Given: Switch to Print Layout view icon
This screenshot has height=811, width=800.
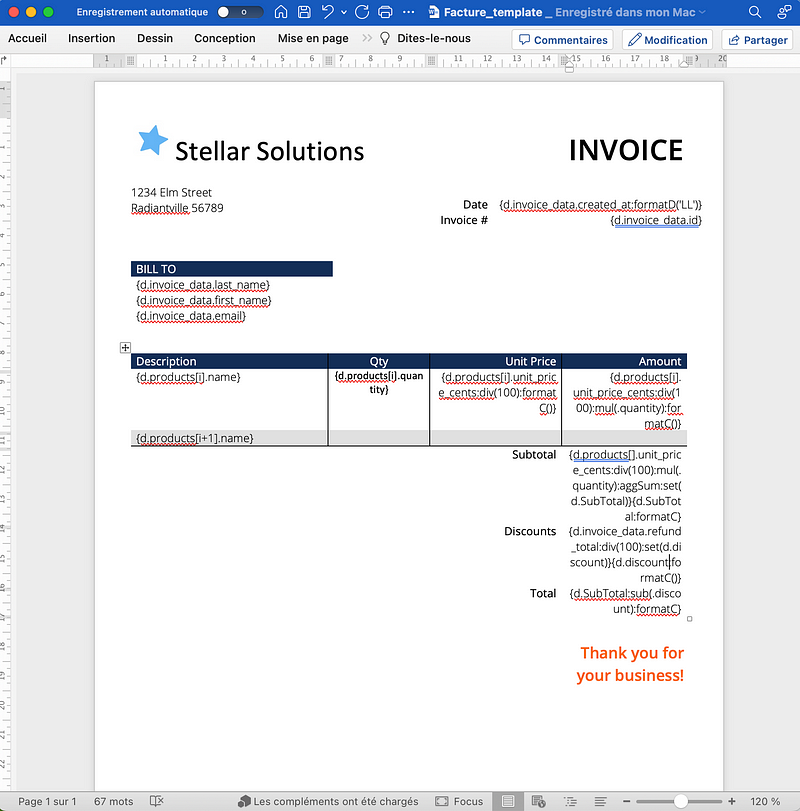Looking at the screenshot, I should (508, 801).
